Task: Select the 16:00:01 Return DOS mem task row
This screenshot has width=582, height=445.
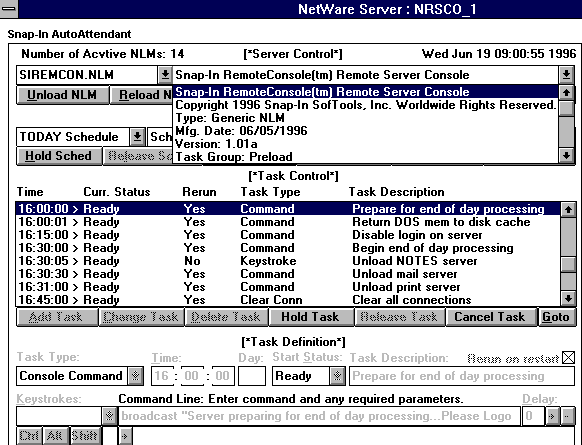Action: [x=288, y=222]
